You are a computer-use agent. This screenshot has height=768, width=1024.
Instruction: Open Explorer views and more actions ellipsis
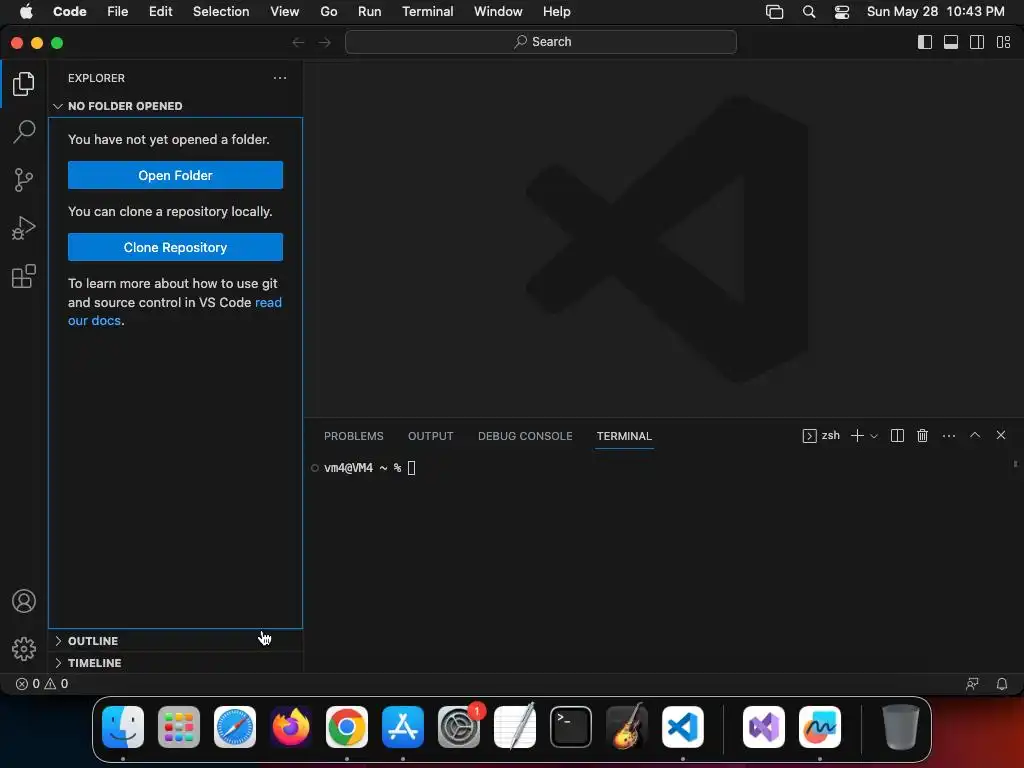pyautogui.click(x=280, y=78)
